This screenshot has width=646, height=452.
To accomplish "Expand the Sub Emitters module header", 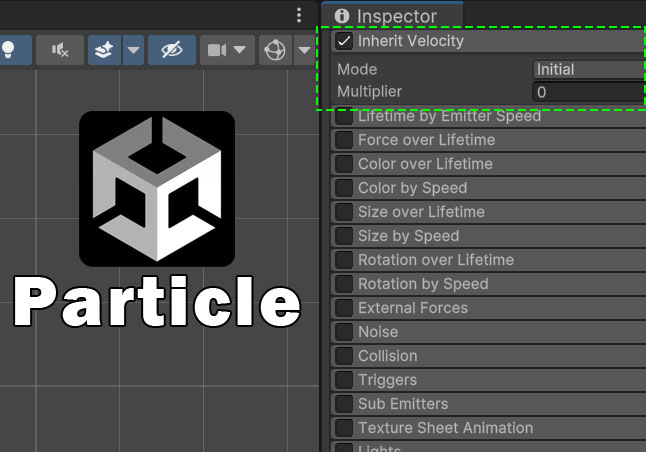I will tap(403, 404).
